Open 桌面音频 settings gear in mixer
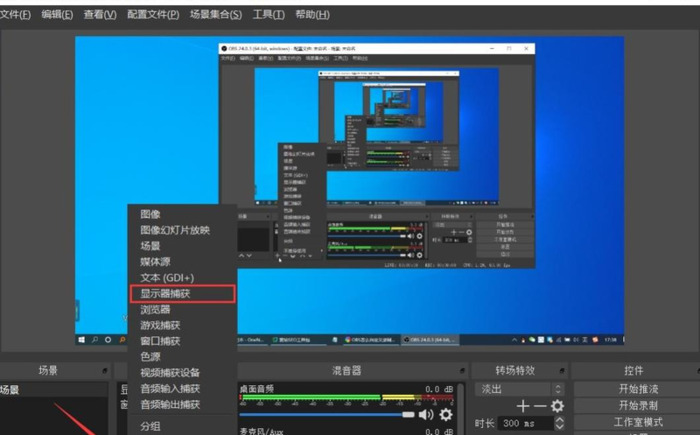Viewport: 700px width, 435px height. [x=446, y=415]
